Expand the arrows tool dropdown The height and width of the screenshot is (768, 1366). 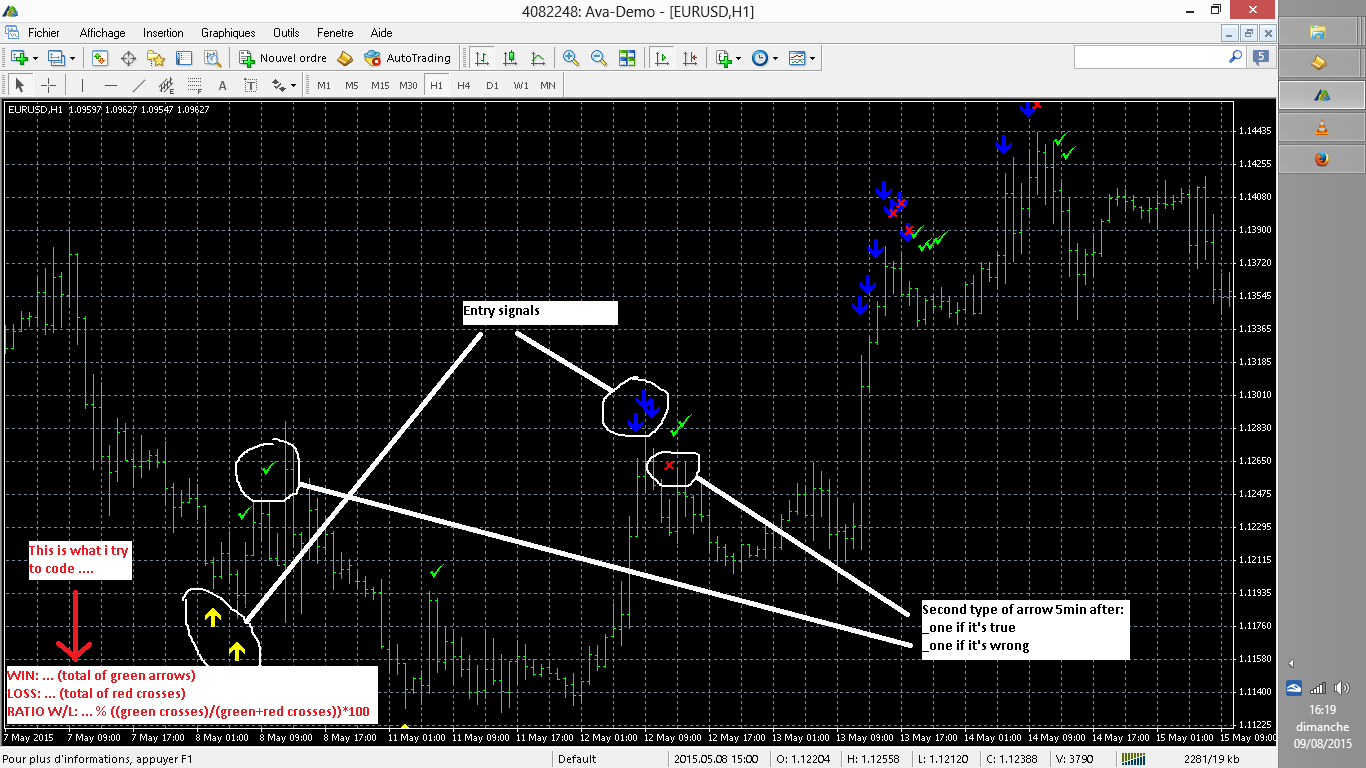pyautogui.click(x=293, y=85)
